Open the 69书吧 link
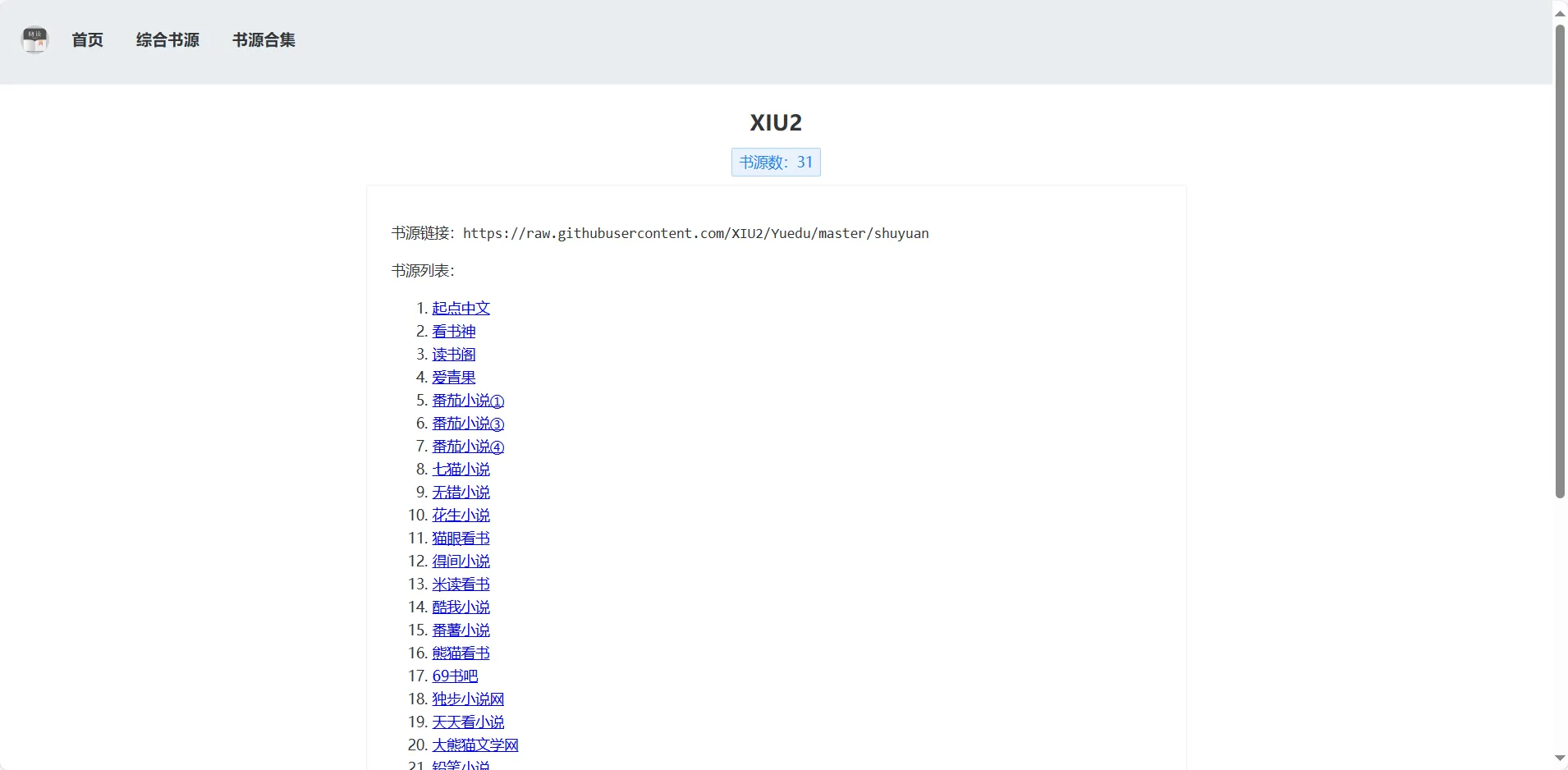The image size is (1568, 770). 456,676
